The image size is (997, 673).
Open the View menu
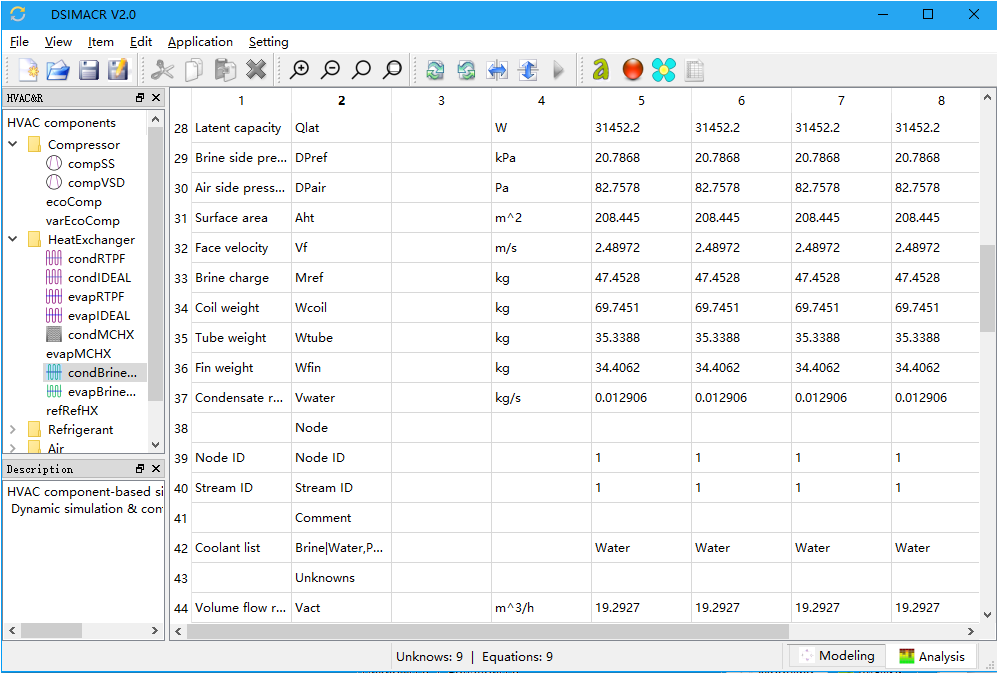[58, 42]
